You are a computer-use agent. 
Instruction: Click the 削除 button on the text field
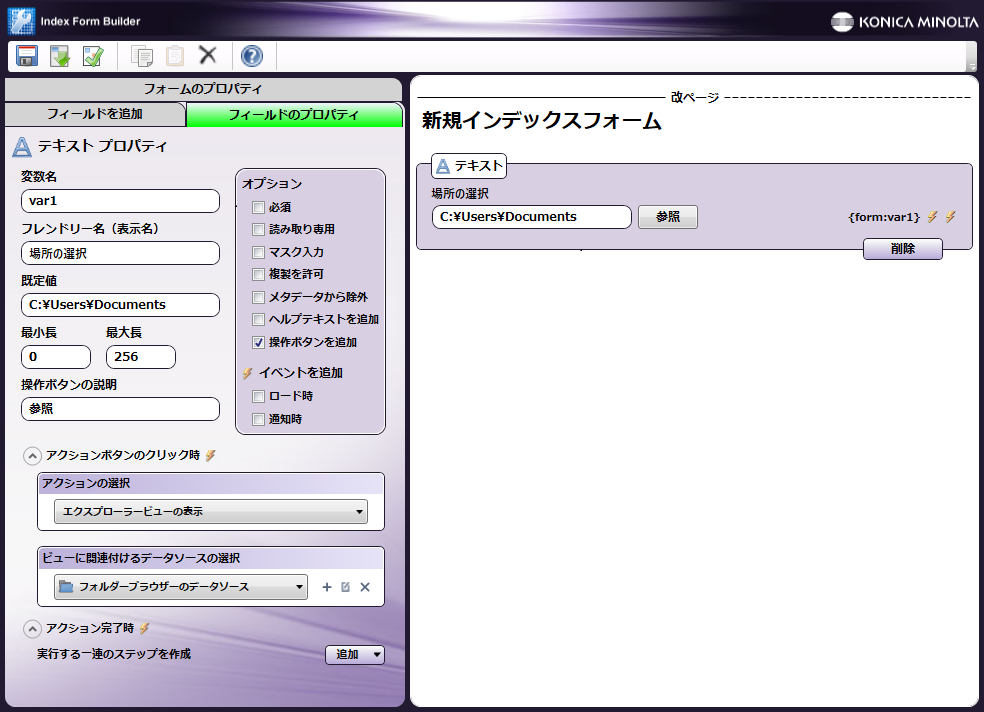tap(902, 249)
